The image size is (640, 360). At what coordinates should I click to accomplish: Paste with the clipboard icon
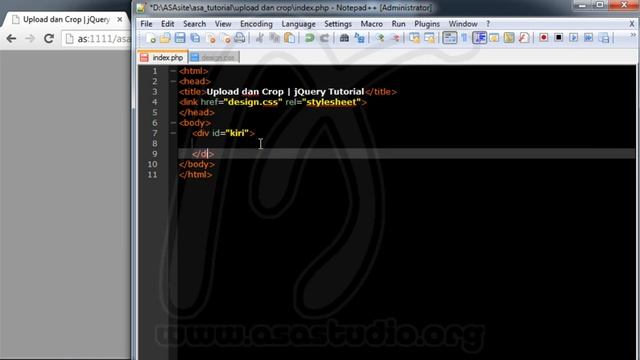289,38
